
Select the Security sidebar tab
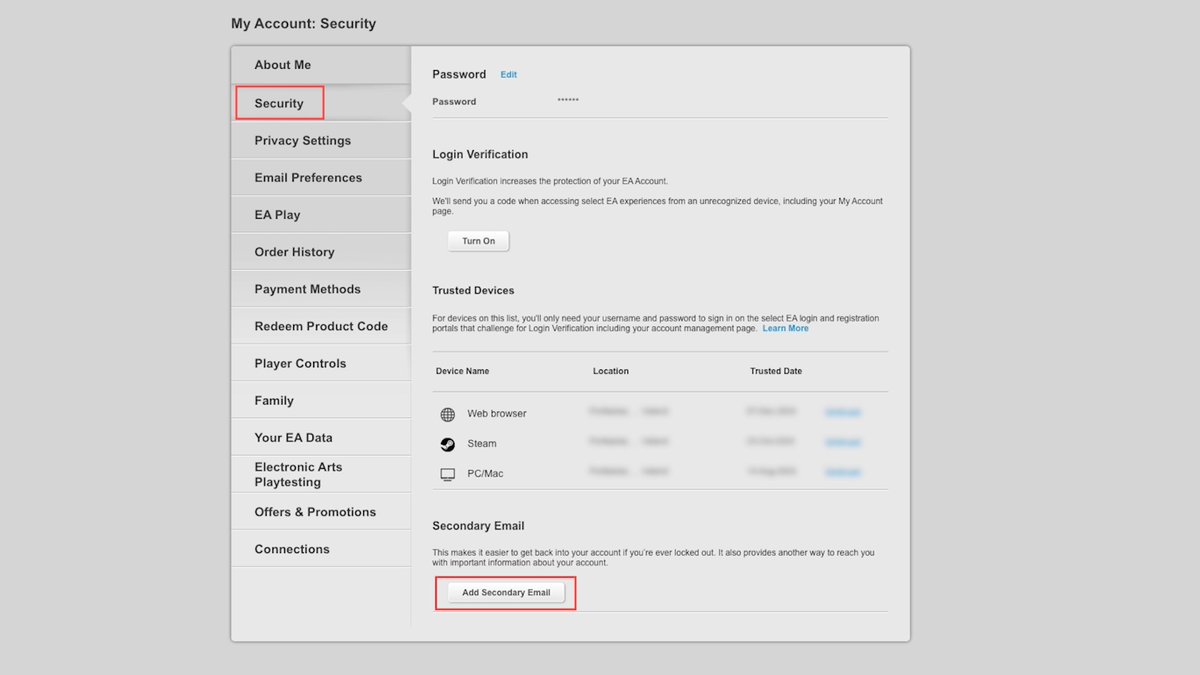click(321, 103)
